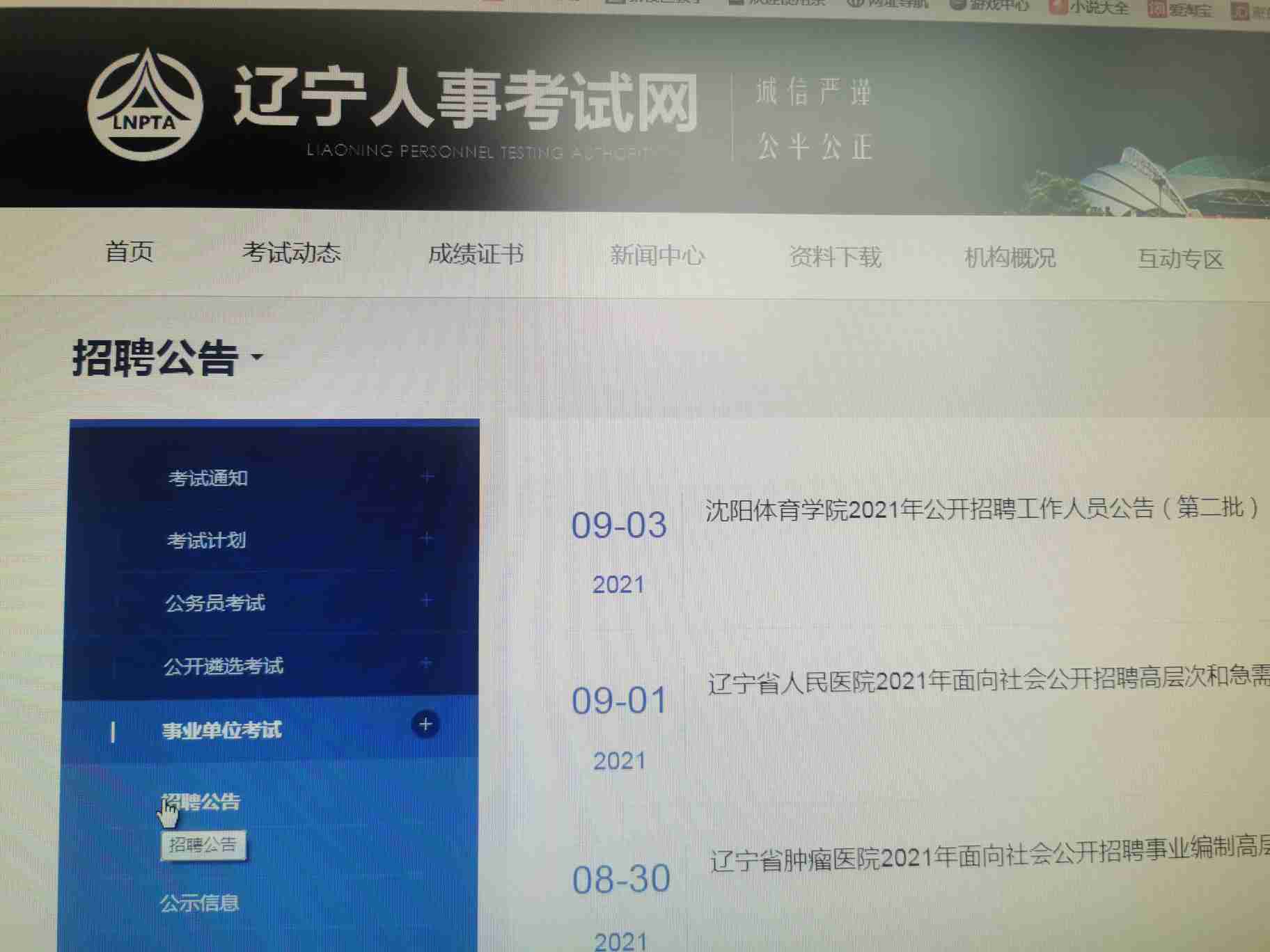
Task: Expand 考试计划 with its plus icon
Action: (427, 538)
